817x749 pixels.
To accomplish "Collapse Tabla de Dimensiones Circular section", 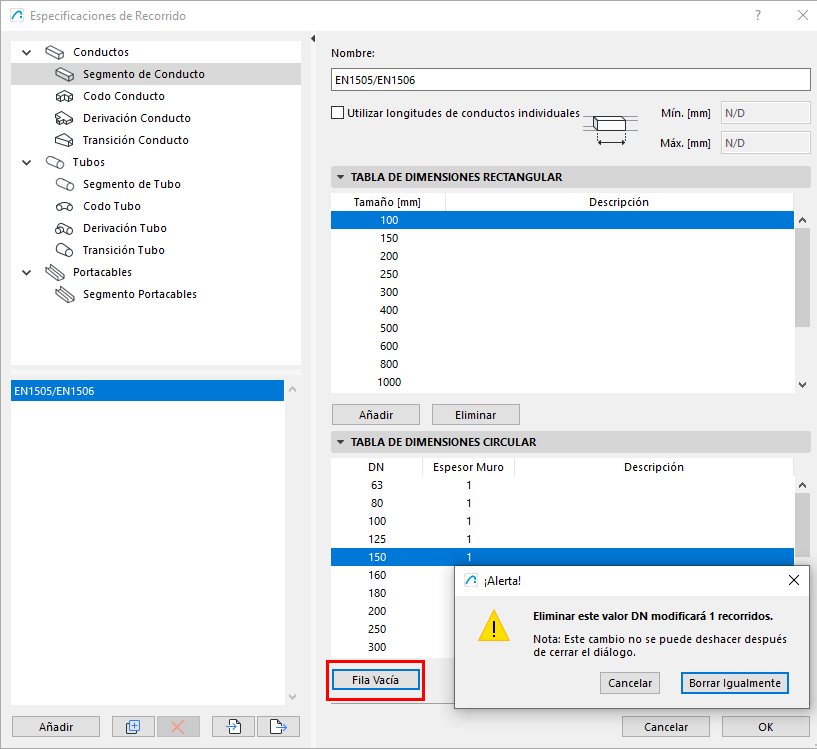I will click(x=340, y=442).
